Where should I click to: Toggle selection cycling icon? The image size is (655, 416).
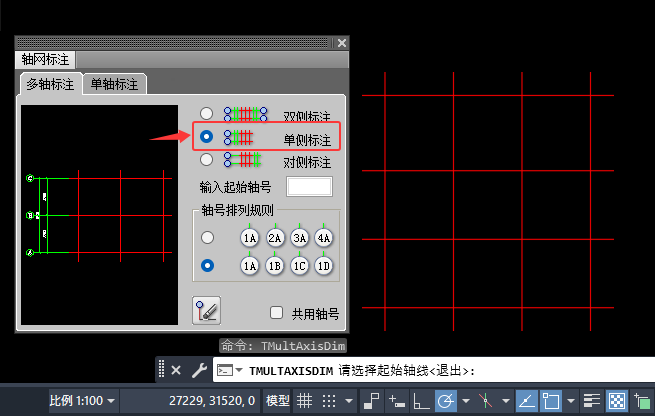point(642,401)
